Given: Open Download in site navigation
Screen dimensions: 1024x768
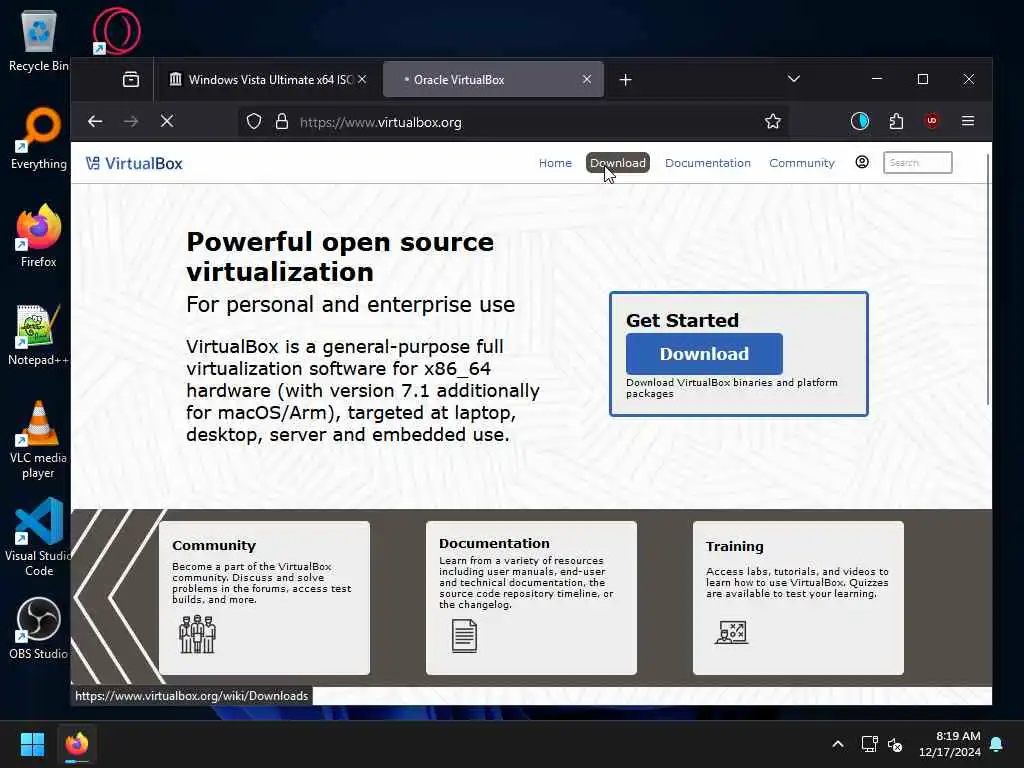Looking at the screenshot, I should tap(617, 163).
